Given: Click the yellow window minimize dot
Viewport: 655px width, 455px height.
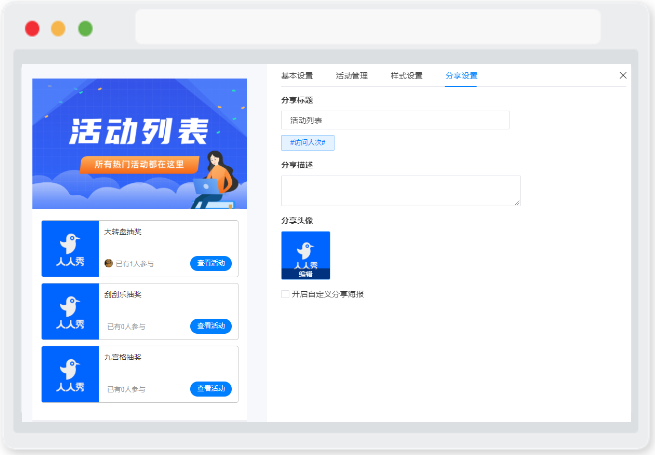Looking at the screenshot, I should tap(58, 29).
